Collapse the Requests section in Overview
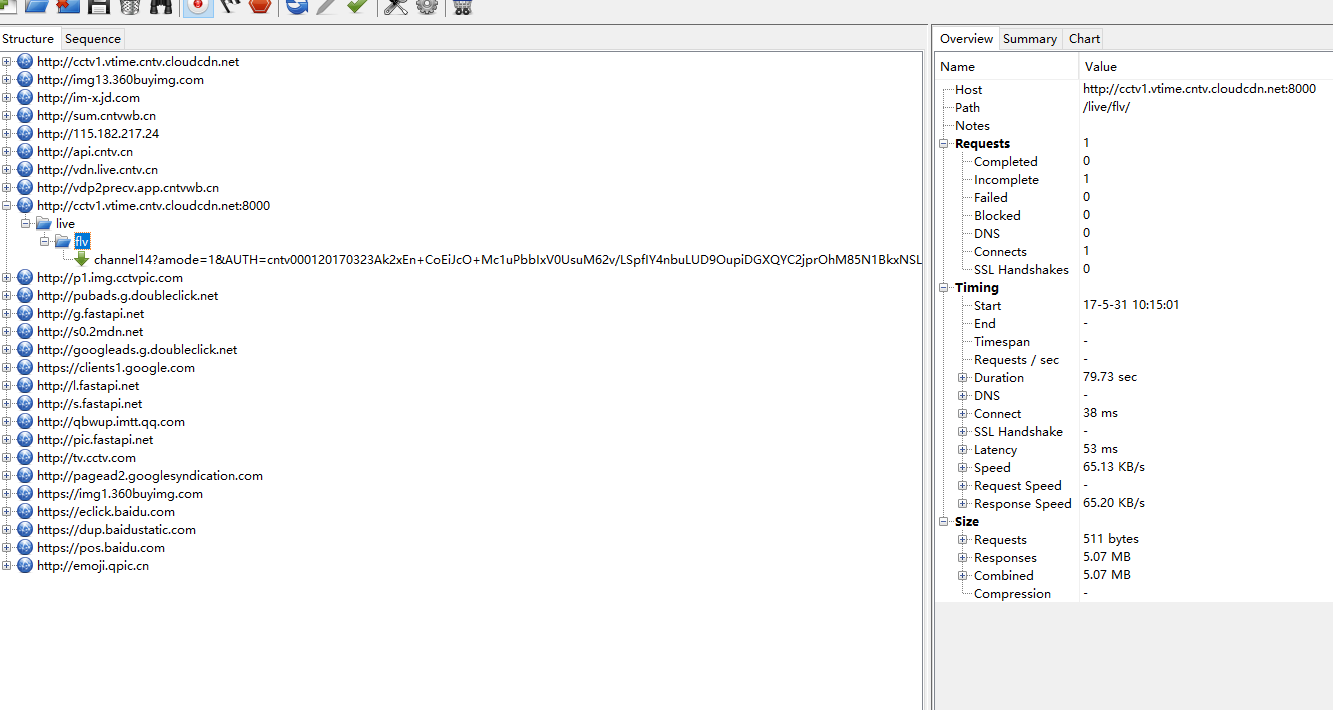The width and height of the screenshot is (1333, 710). point(945,144)
